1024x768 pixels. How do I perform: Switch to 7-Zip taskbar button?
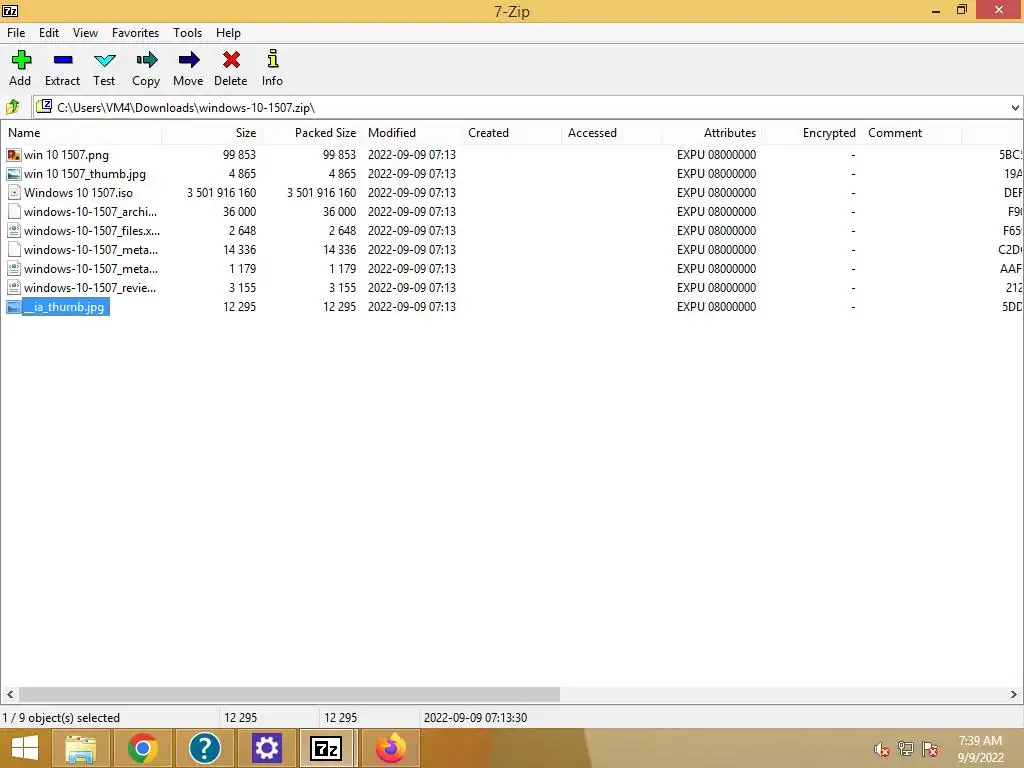pyautogui.click(x=326, y=748)
